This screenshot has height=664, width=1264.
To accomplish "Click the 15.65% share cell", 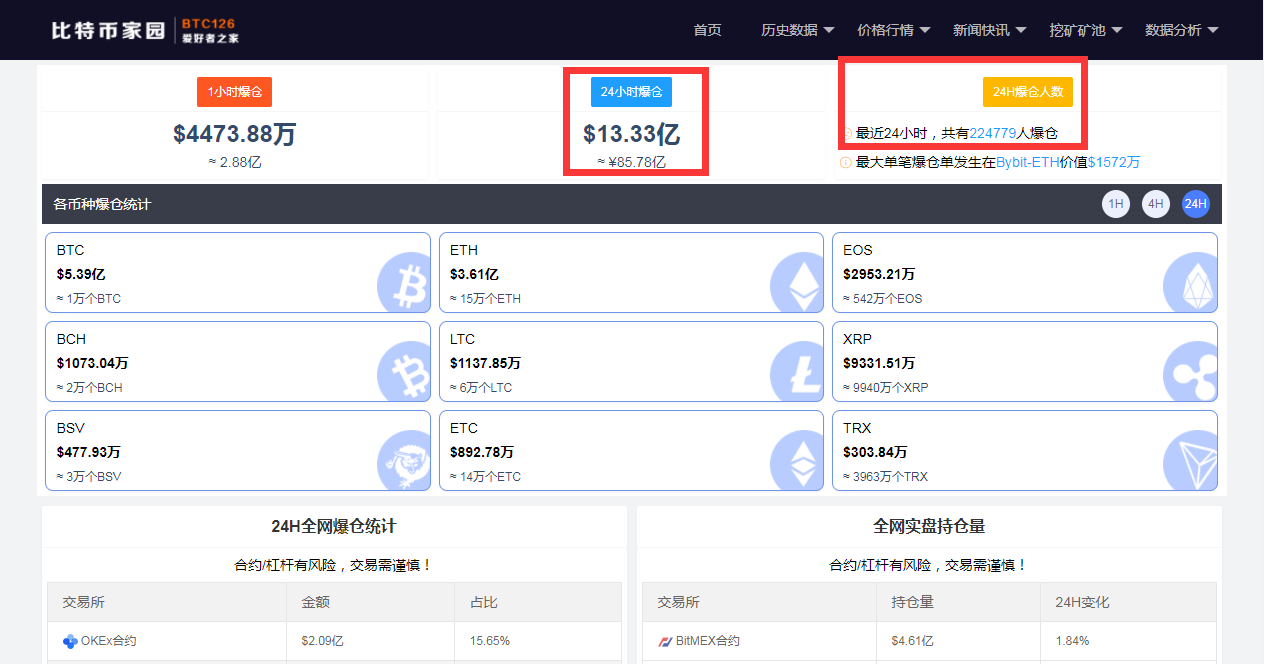I will (490, 641).
